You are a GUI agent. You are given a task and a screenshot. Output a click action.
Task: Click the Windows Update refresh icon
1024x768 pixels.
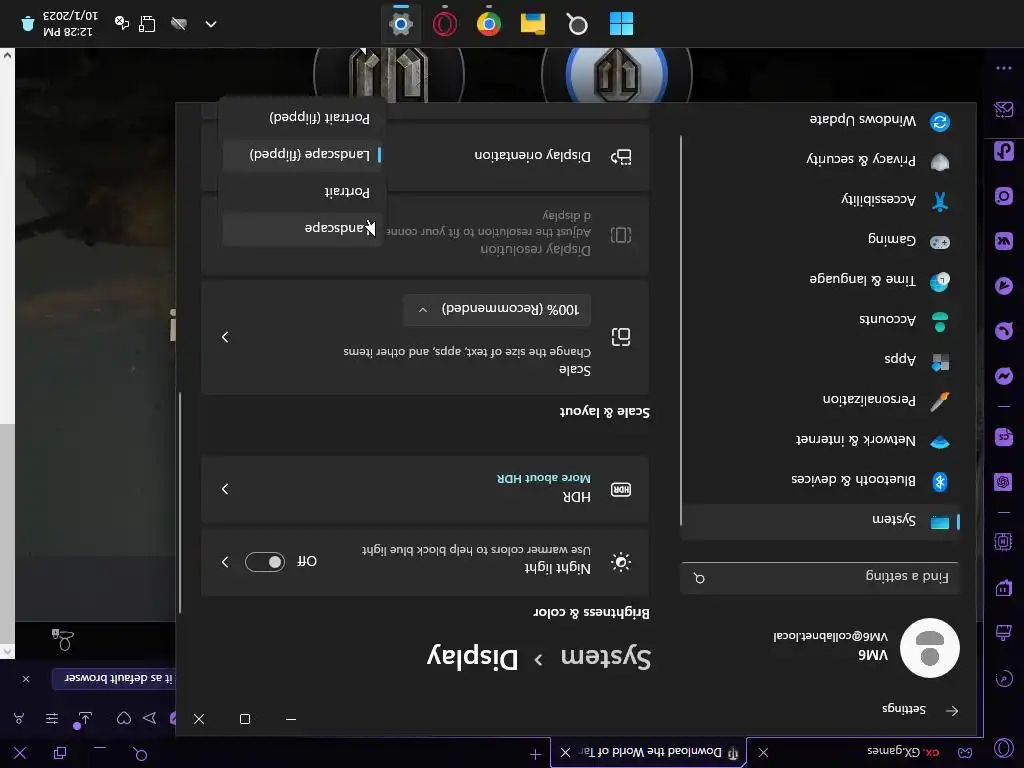click(x=940, y=121)
